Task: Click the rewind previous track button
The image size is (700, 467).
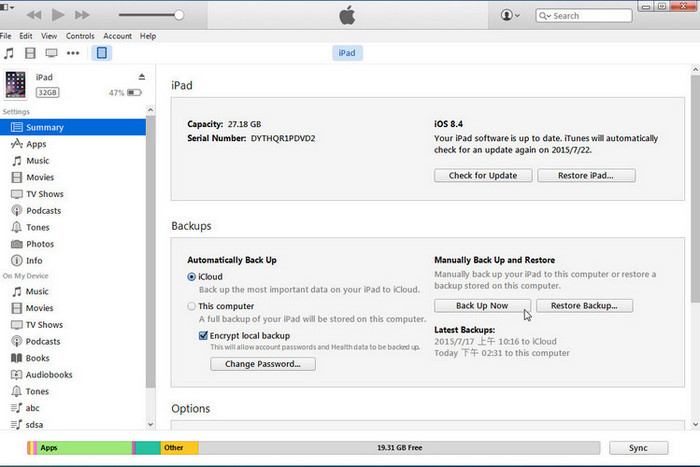Action: tap(34, 15)
